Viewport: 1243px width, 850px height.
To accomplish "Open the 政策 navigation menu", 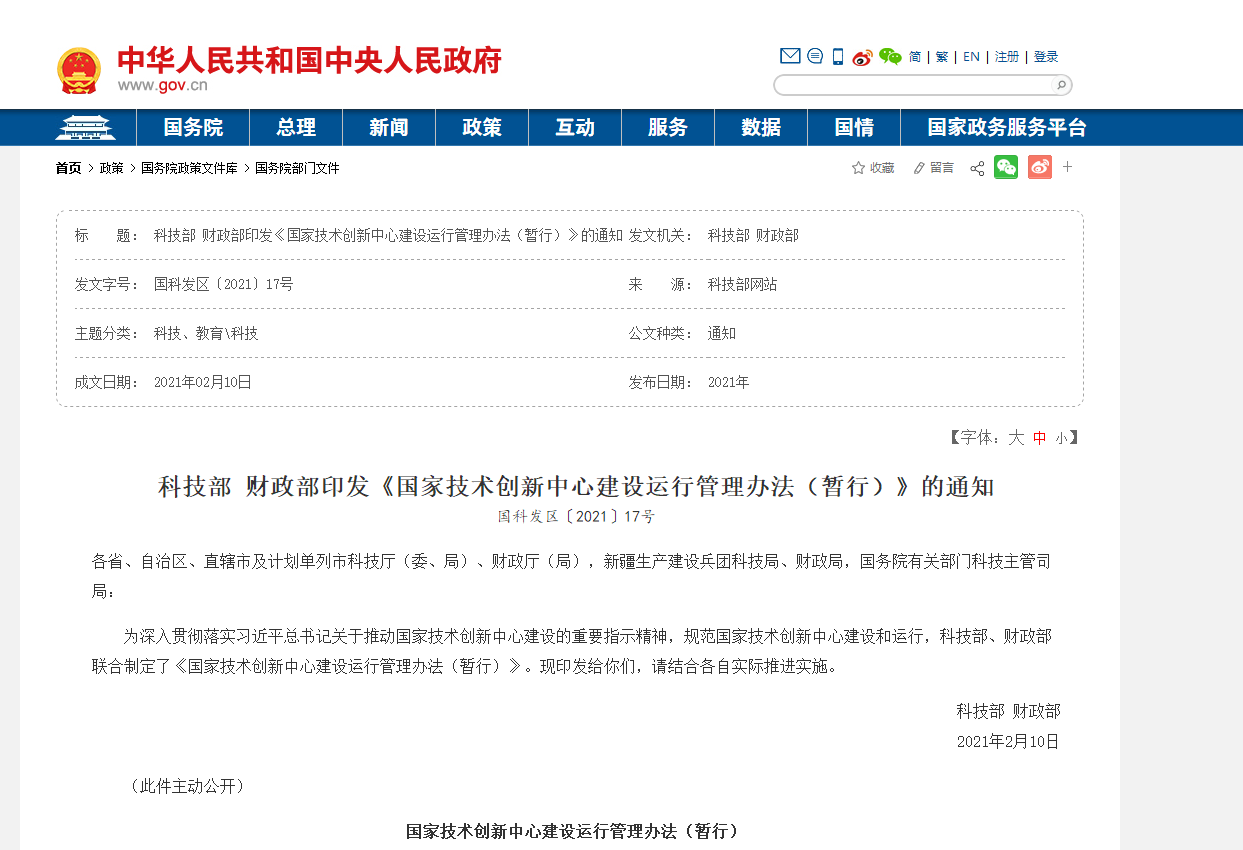I will click(481, 128).
